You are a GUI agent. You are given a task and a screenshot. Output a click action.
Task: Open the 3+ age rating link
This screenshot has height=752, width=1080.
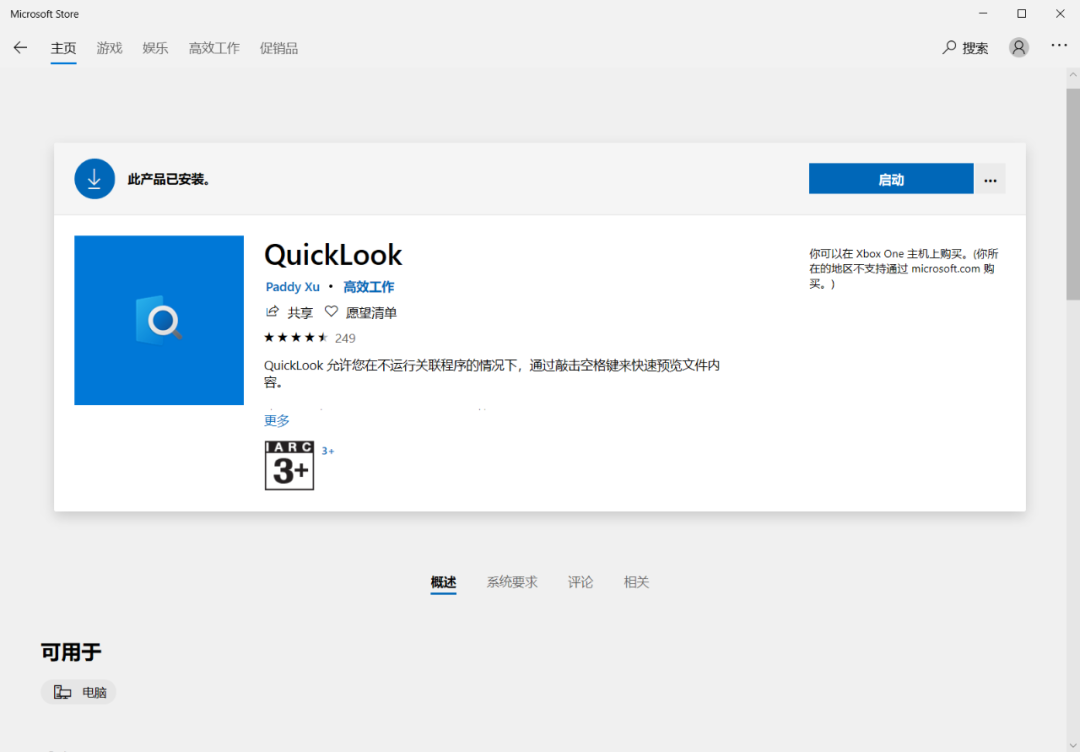[328, 451]
